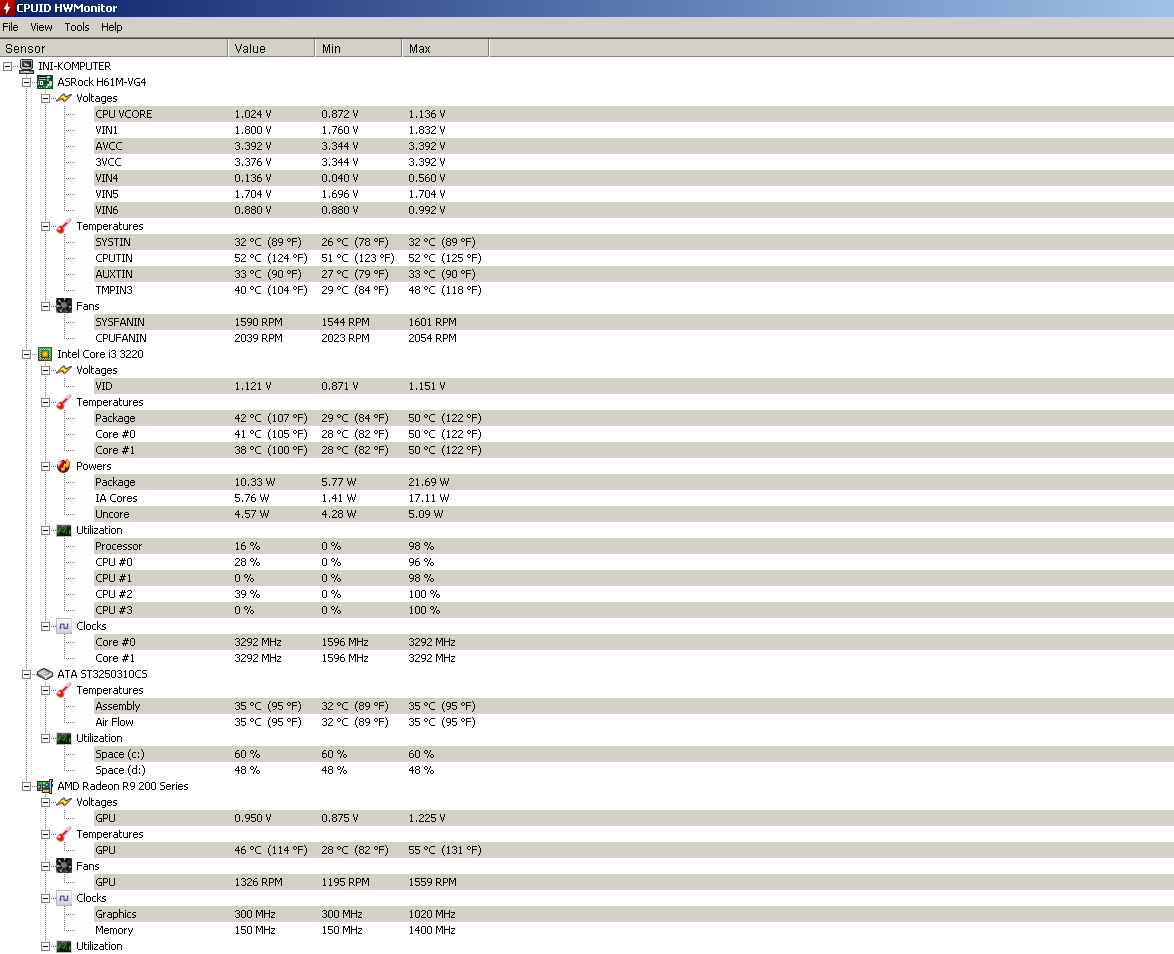Click the INI-KOMPUTER computer icon
The width and height of the screenshot is (1174, 954).
[27, 66]
